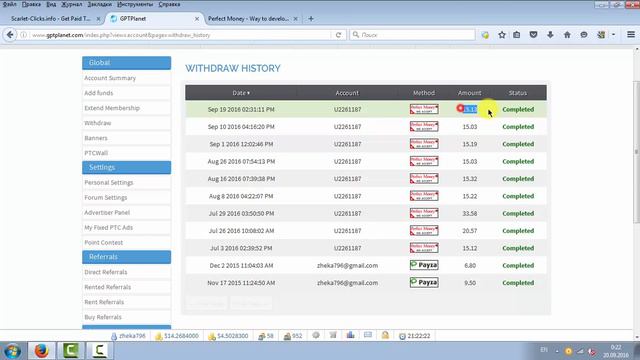Click the envelope messages icon in status bar

pyautogui.click(x=368, y=336)
